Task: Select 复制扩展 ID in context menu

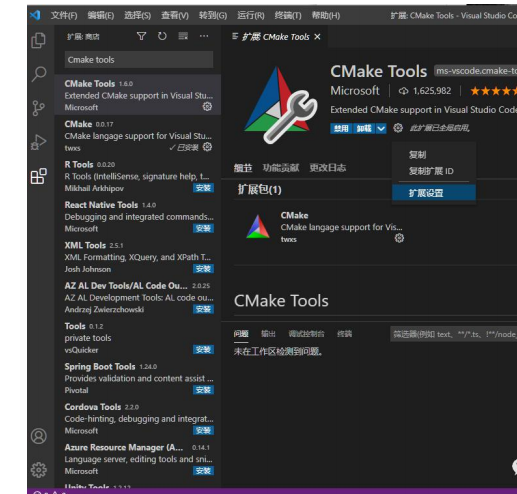Action: coord(434,171)
